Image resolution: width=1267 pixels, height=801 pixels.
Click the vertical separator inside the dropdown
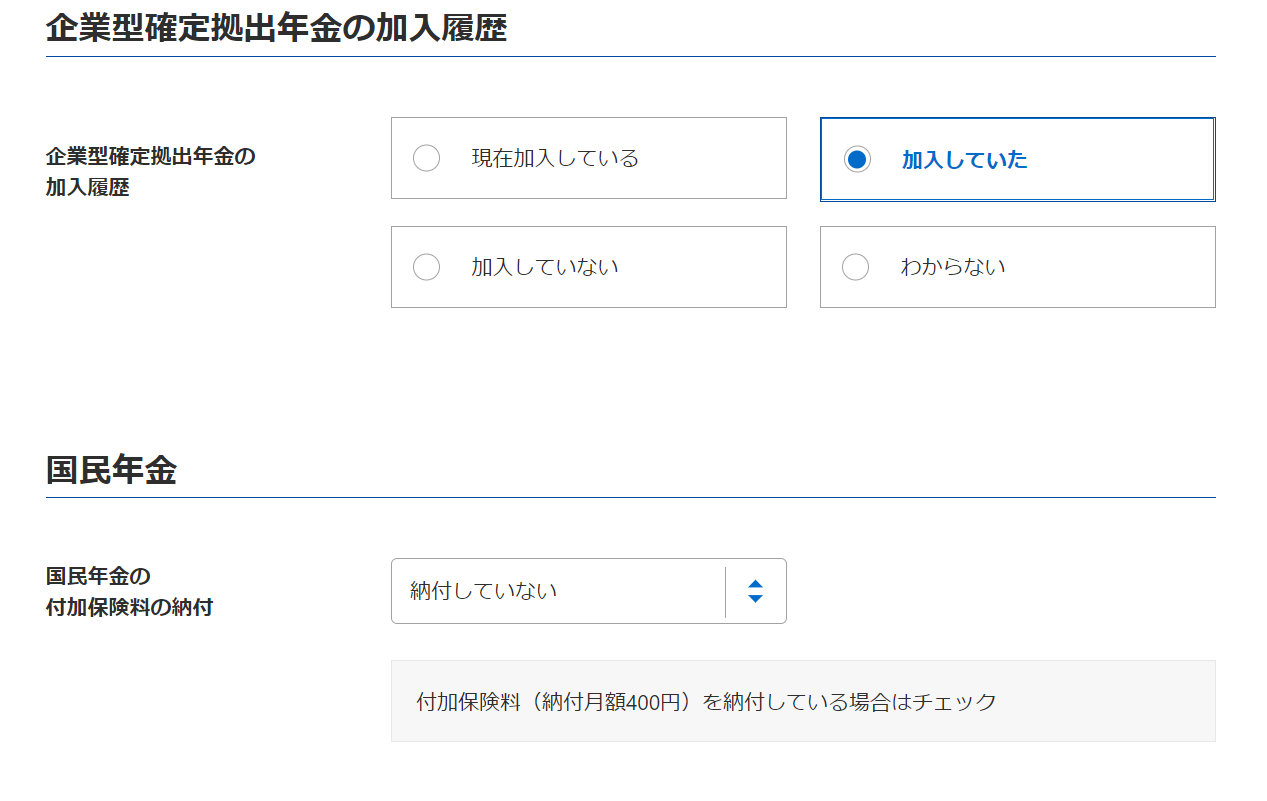coord(725,591)
